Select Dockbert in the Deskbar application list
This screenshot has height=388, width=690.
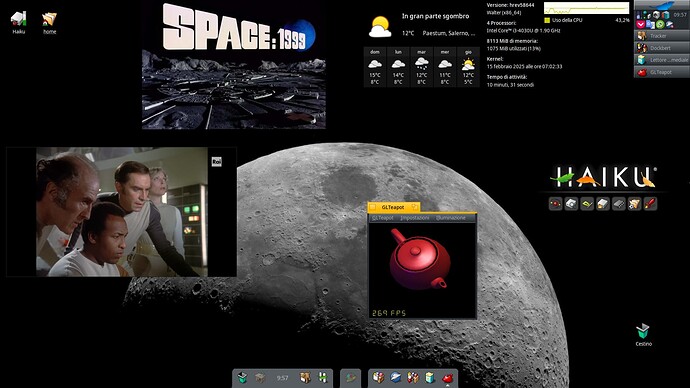click(x=662, y=48)
